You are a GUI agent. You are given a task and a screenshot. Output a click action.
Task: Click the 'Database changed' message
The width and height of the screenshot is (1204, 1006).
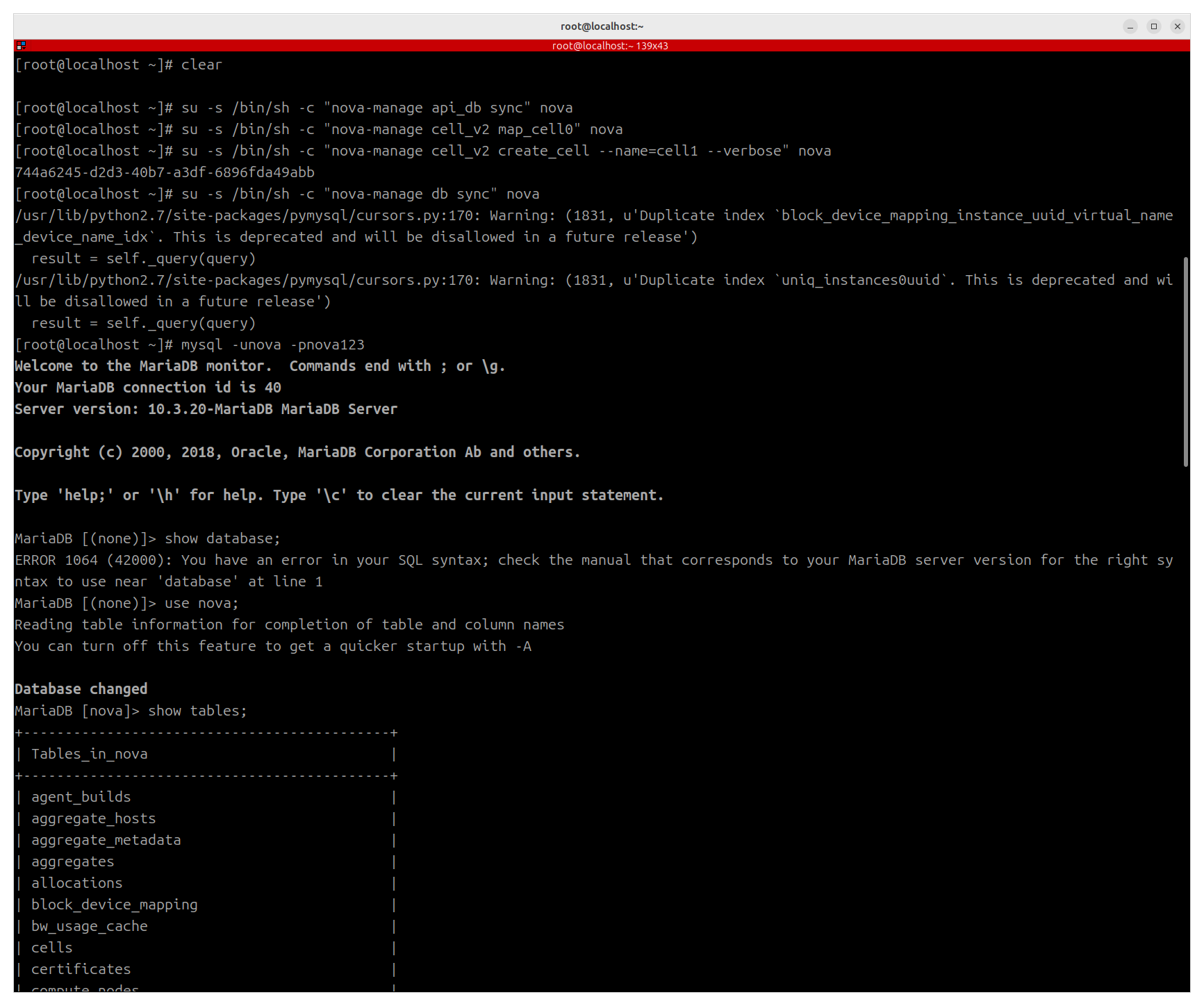click(81, 689)
